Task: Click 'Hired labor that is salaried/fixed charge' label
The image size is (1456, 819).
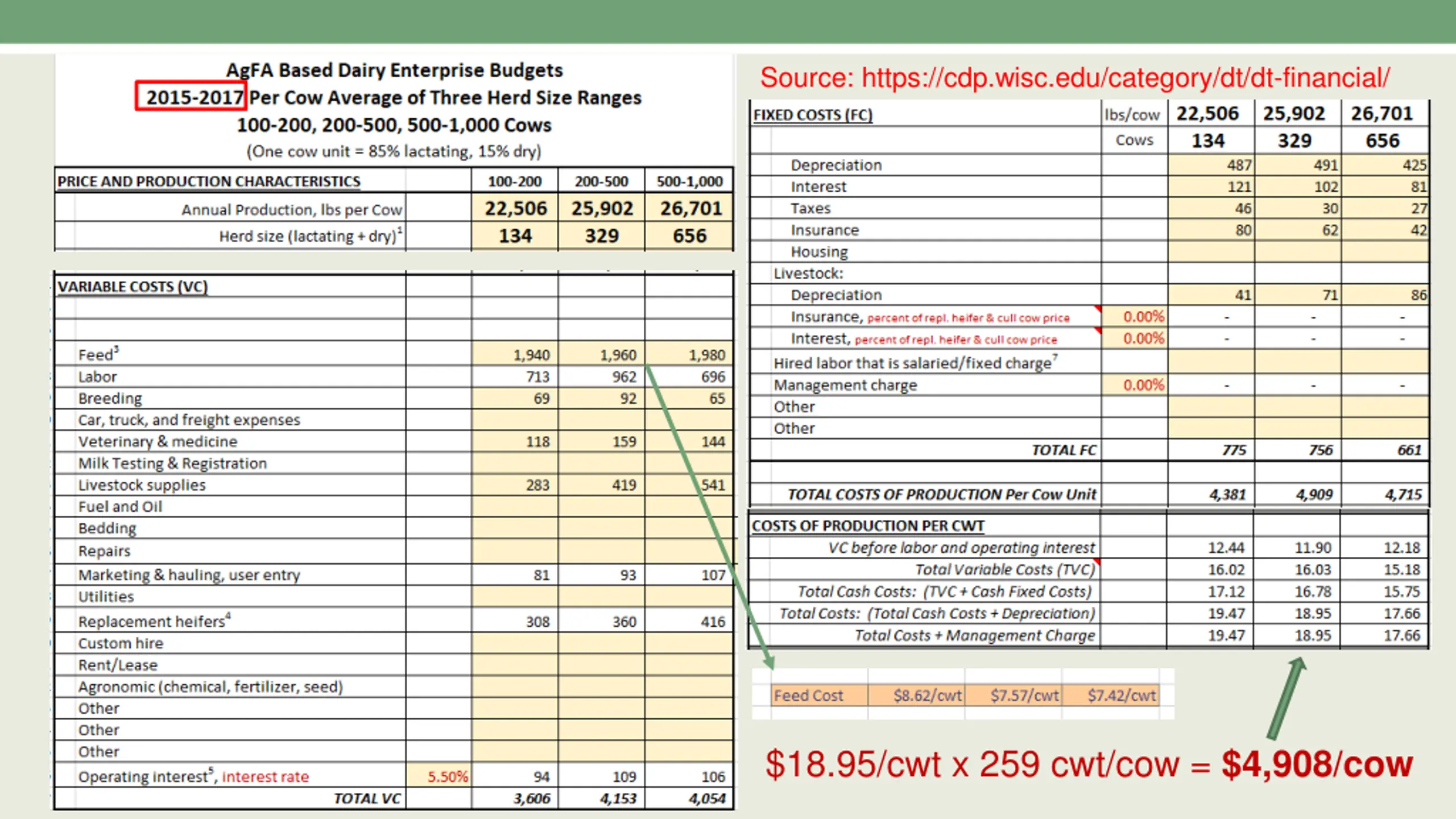Action: (915, 362)
